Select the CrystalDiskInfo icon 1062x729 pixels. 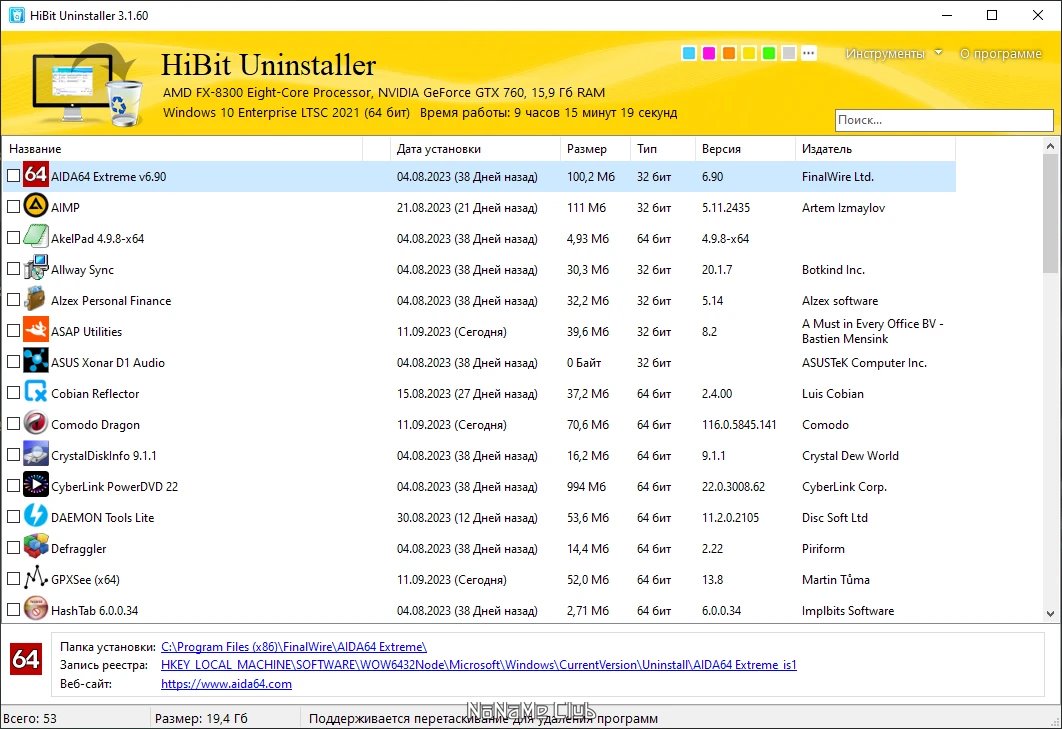coord(36,455)
